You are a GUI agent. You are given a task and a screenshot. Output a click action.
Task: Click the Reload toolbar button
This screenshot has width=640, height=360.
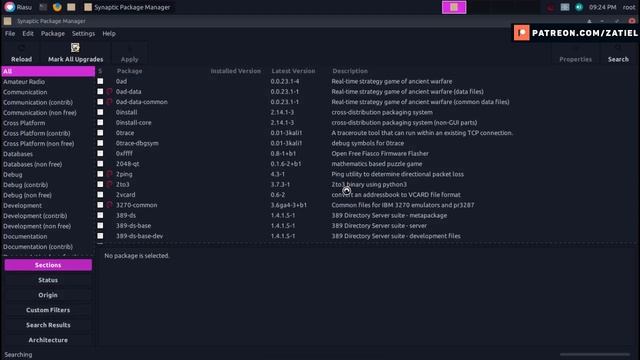pyautogui.click(x=21, y=53)
